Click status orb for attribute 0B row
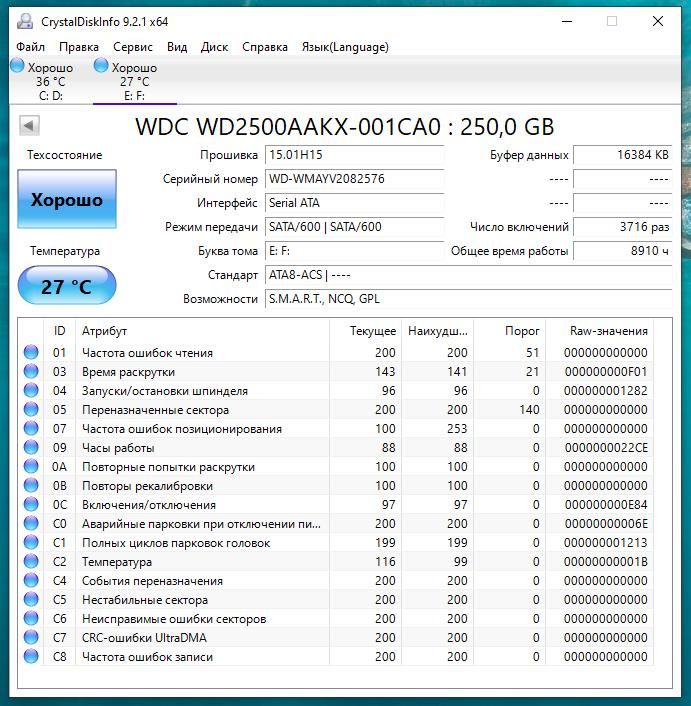 tap(31, 485)
